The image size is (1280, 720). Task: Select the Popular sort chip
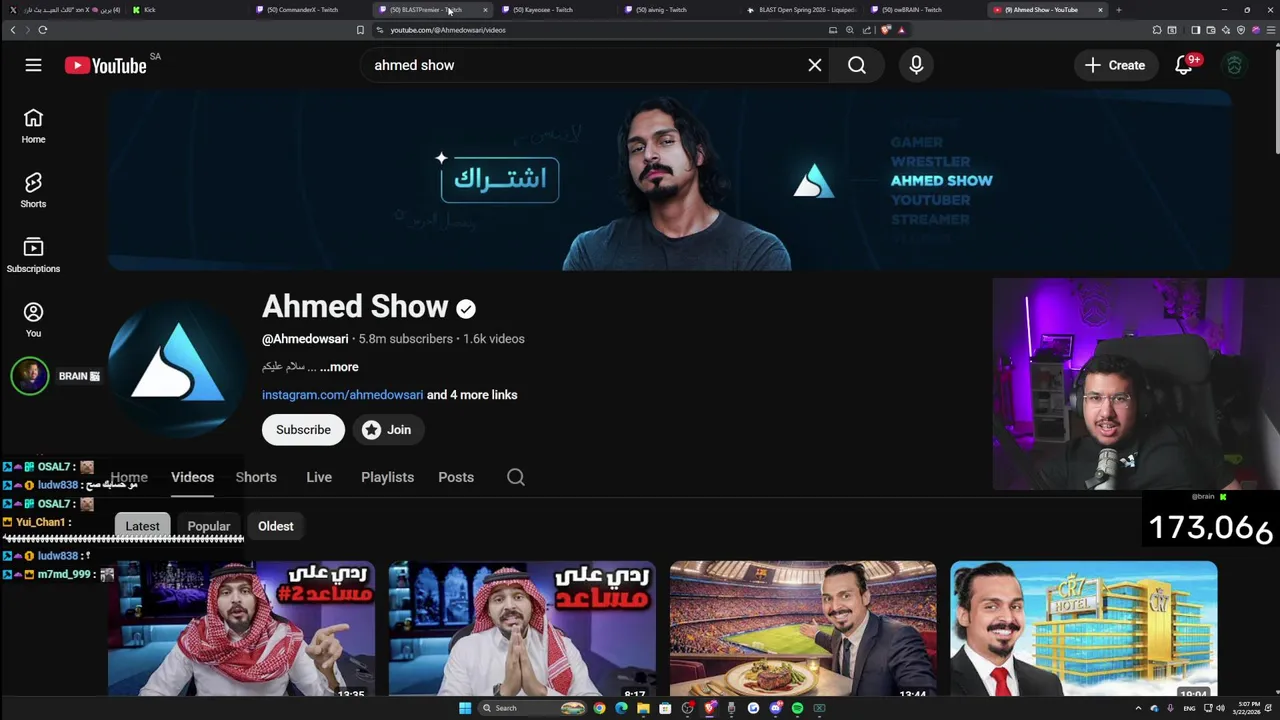coord(209,526)
